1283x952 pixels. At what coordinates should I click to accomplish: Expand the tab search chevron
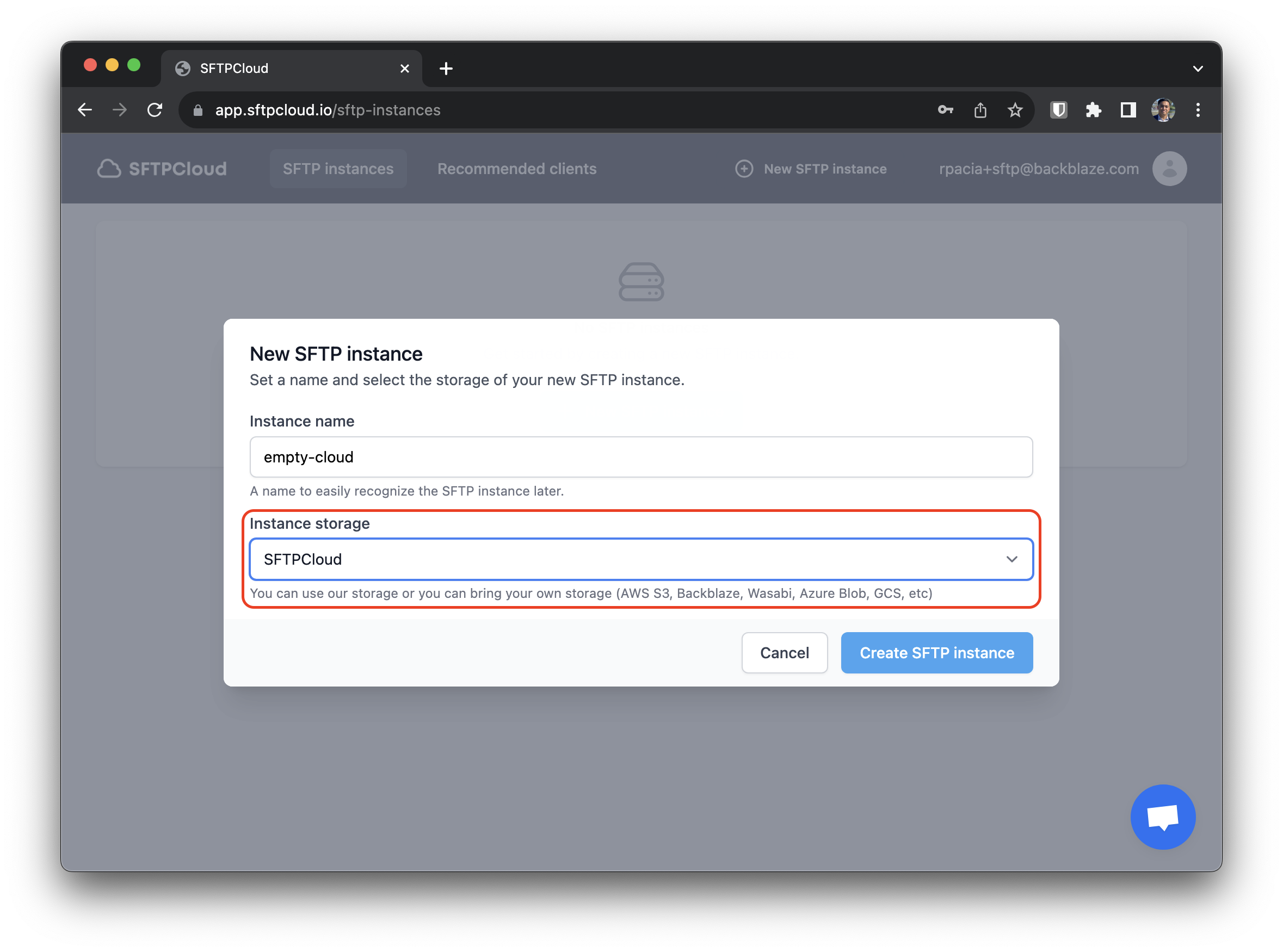tap(1198, 69)
